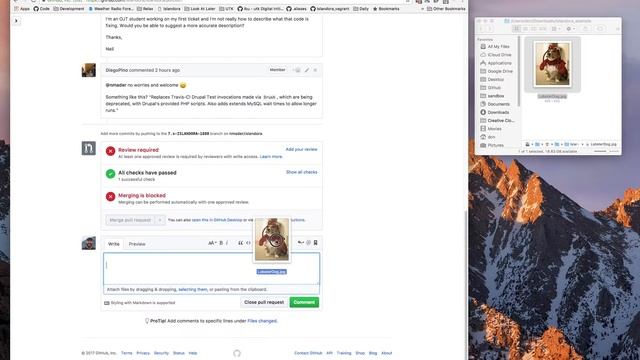This screenshot has height=360, width=640.
Task: Go forward in the Finder window
Action: coord(489,29)
